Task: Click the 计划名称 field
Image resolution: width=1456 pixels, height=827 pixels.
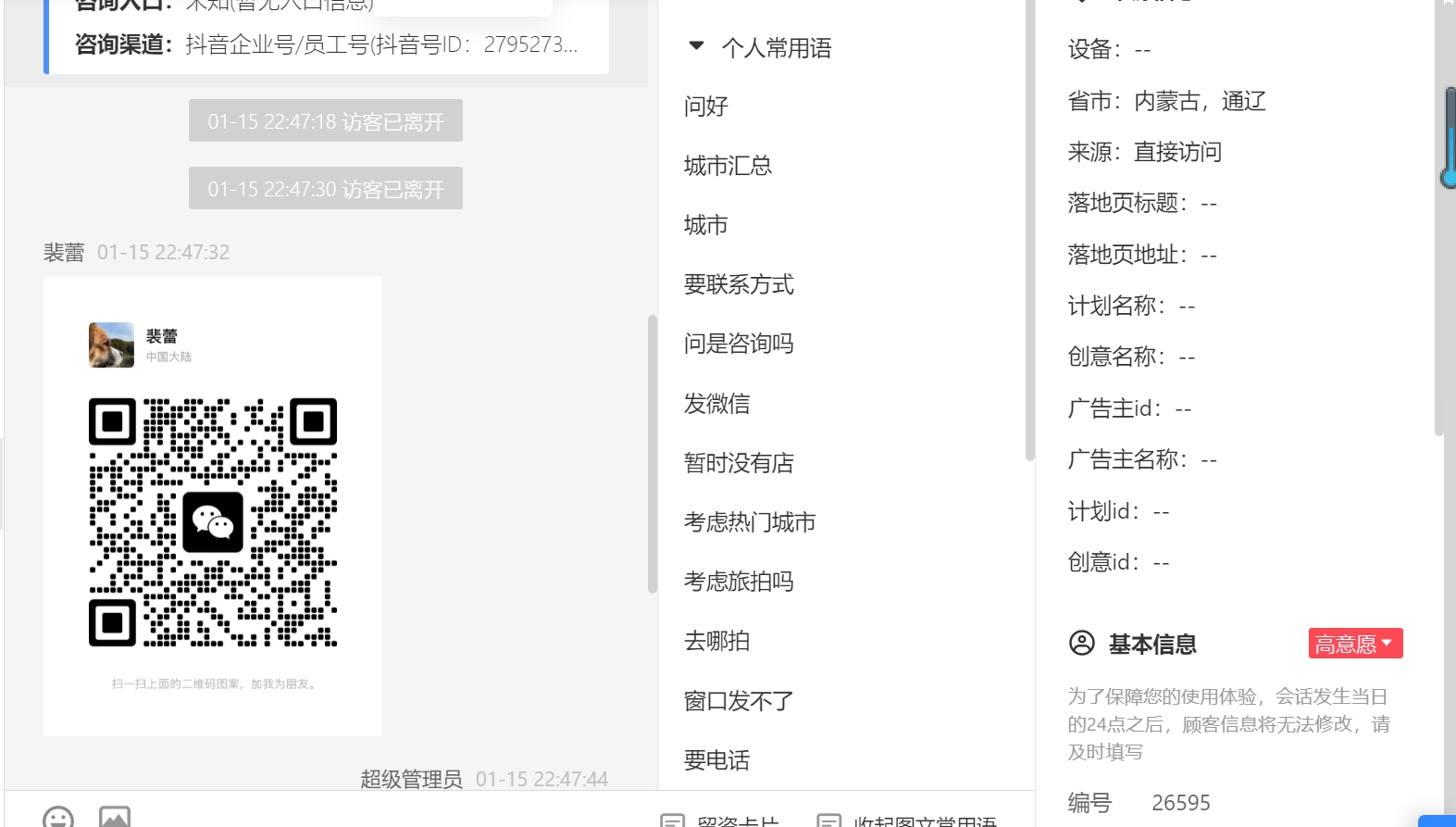Action: 1131,306
